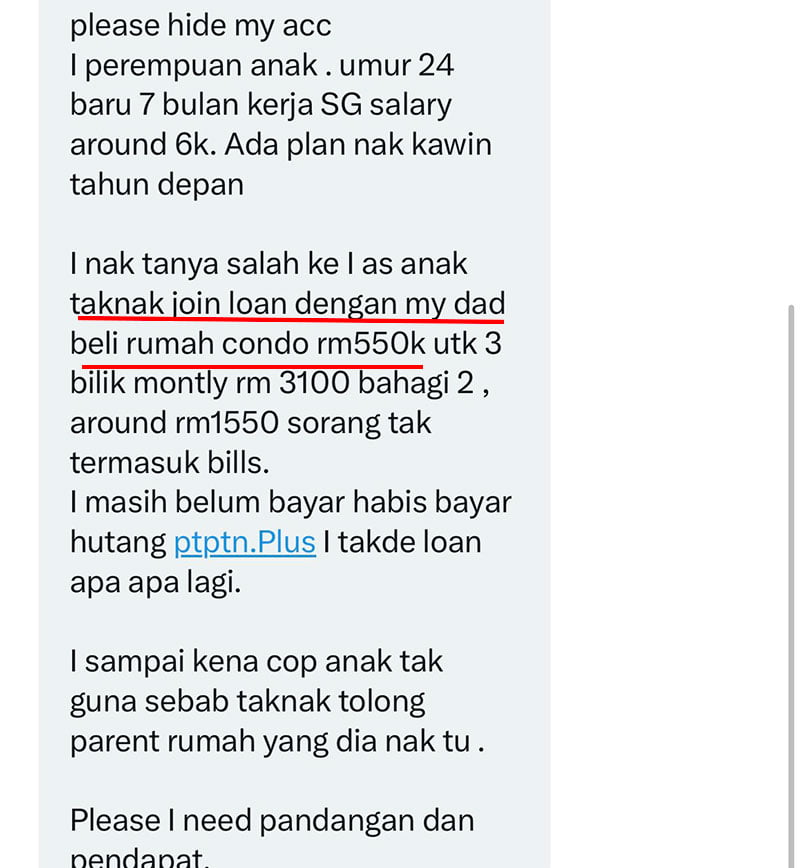Screen dimensions: 800x868
Task: Click the text "please hide my acc"
Action: click(x=200, y=26)
